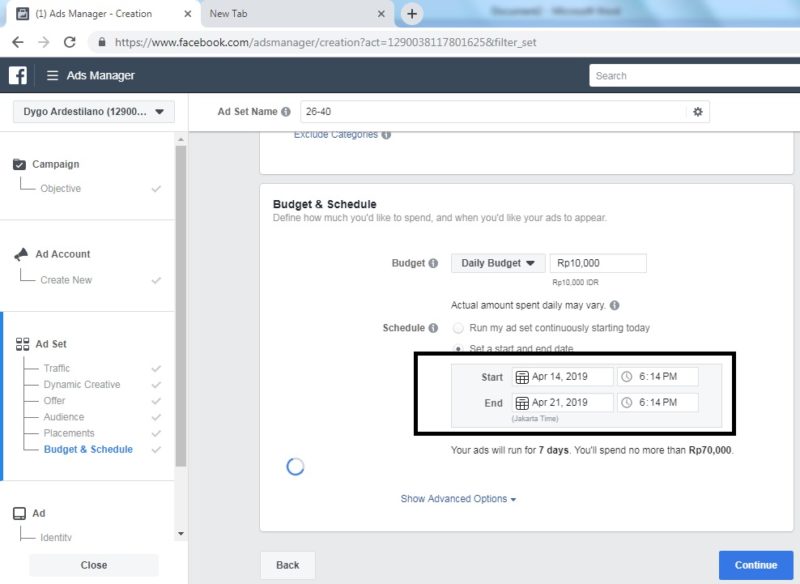
Task: Edit the Rp10,000 budget amount field
Action: (x=598, y=263)
